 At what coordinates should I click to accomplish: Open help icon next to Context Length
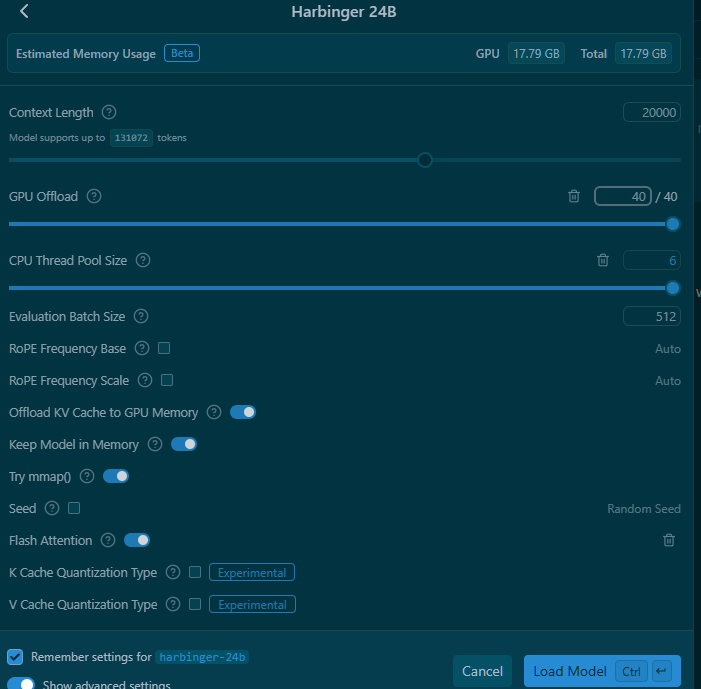tap(109, 112)
